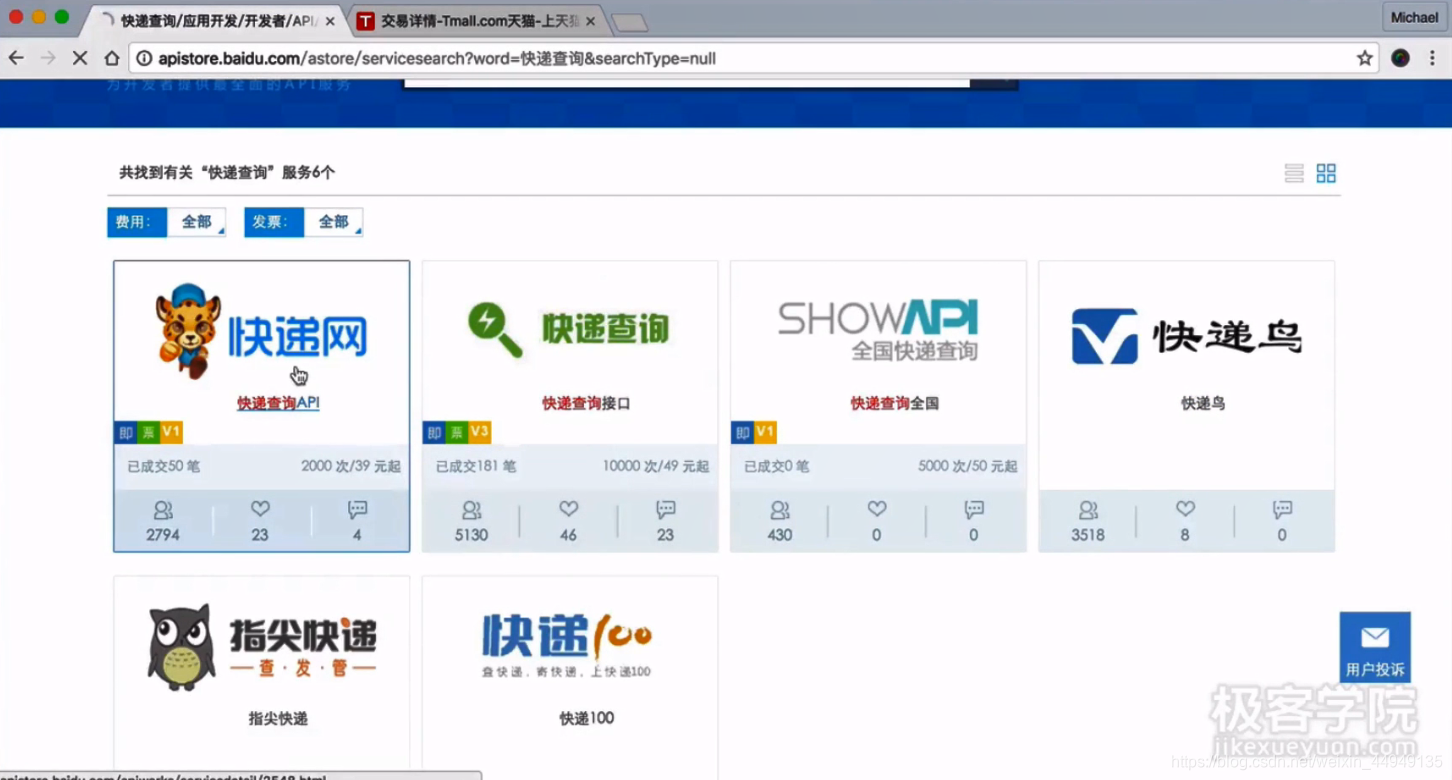Click users icon with 5130 count
Image resolution: width=1452 pixels, height=780 pixels.
(x=471, y=511)
